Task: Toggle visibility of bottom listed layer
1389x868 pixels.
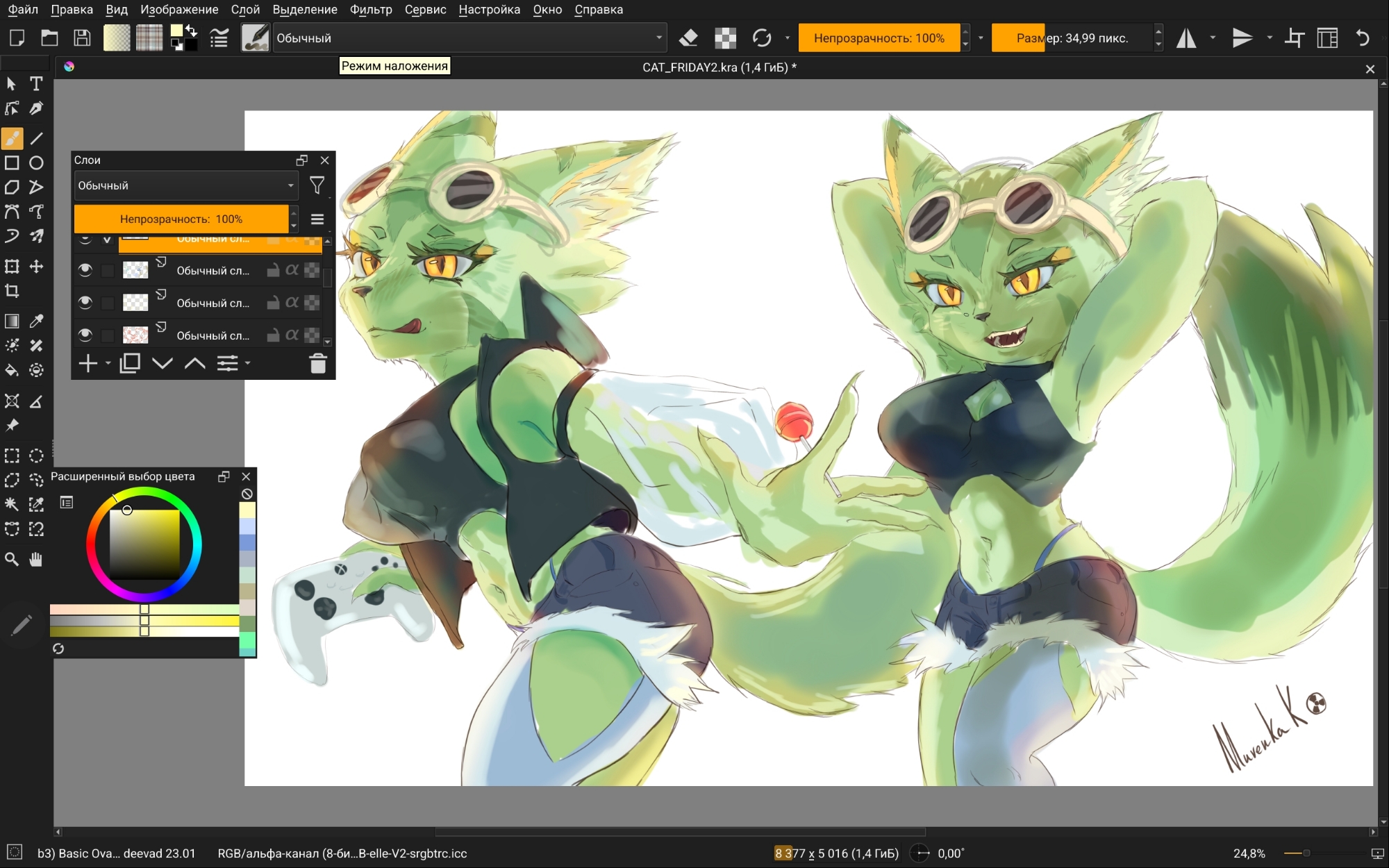Action: 85,335
